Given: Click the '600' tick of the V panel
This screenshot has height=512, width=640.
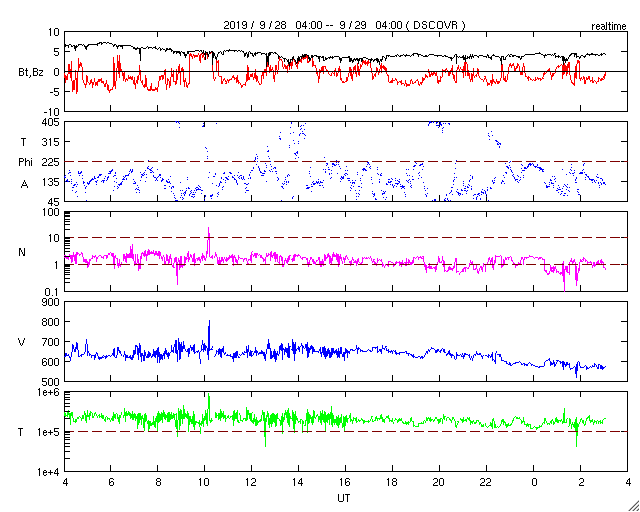Looking at the screenshot, I should pyautogui.click(x=52, y=362).
